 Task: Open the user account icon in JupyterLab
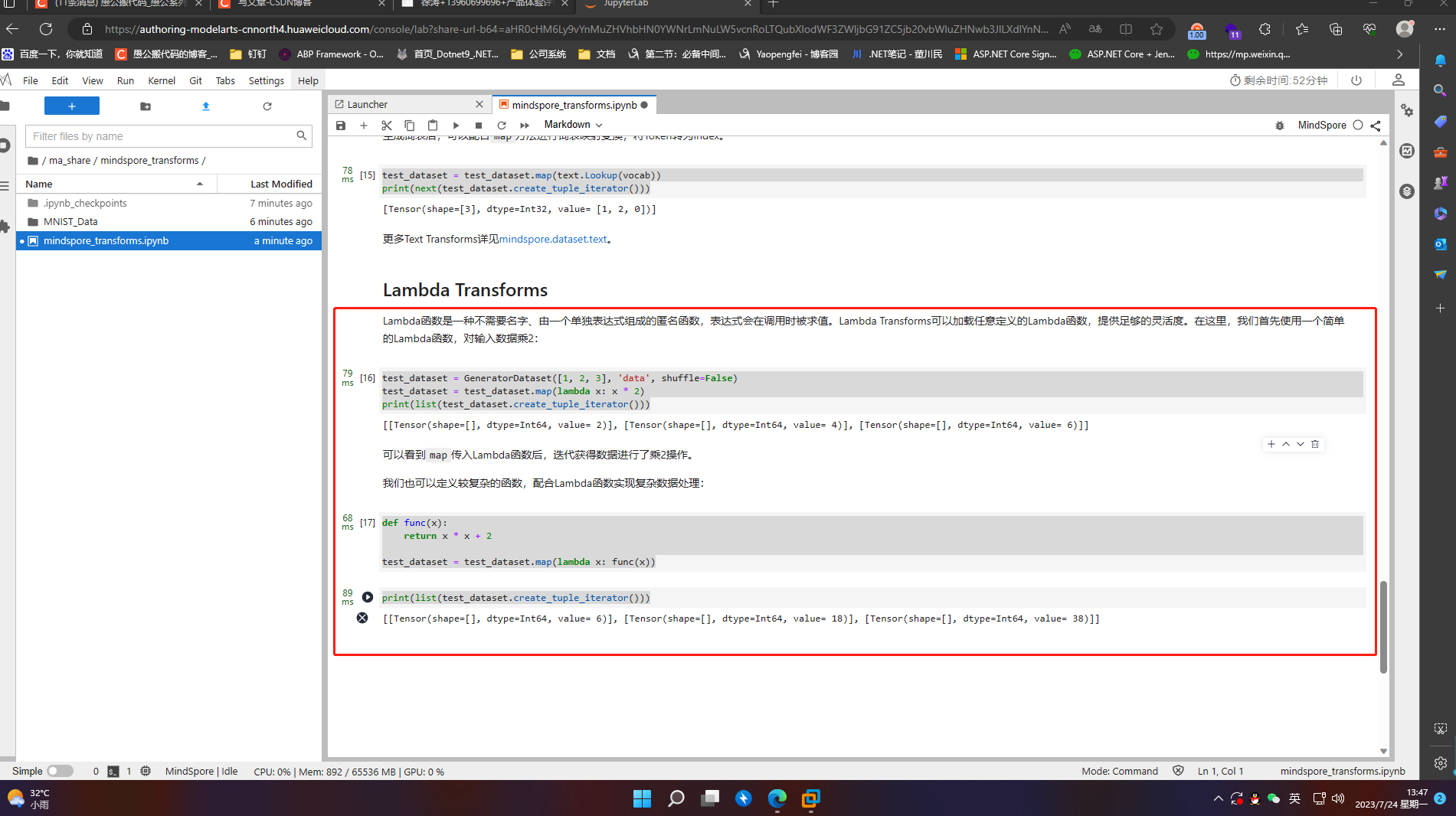pos(1398,80)
